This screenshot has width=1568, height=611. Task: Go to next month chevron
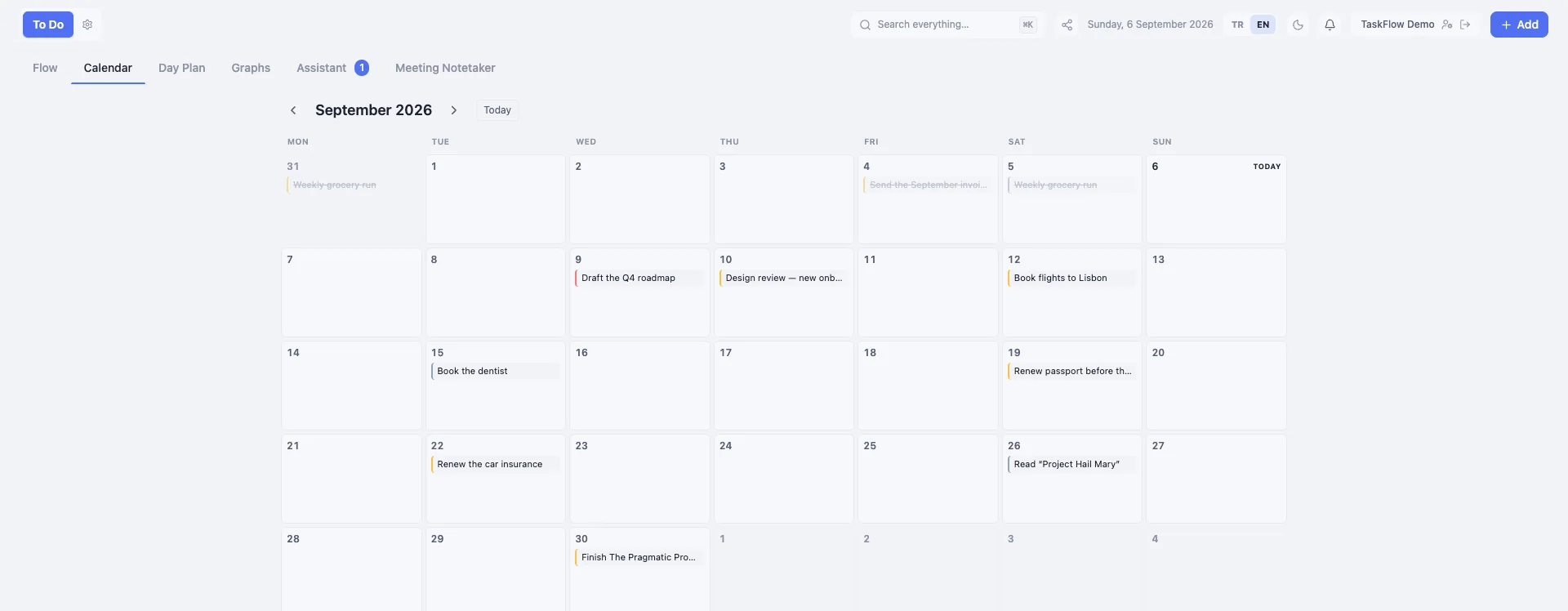(454, 110)
